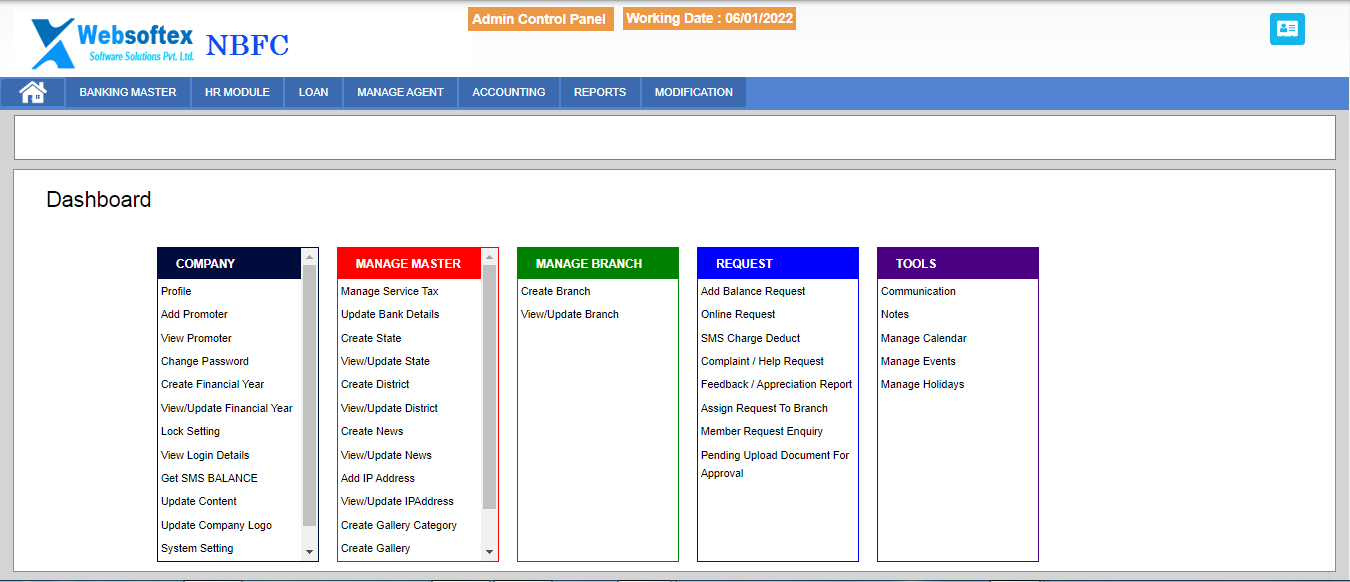Viewport: 1350px width, 582px height.
Task: Open Create News
Action: 372,431
